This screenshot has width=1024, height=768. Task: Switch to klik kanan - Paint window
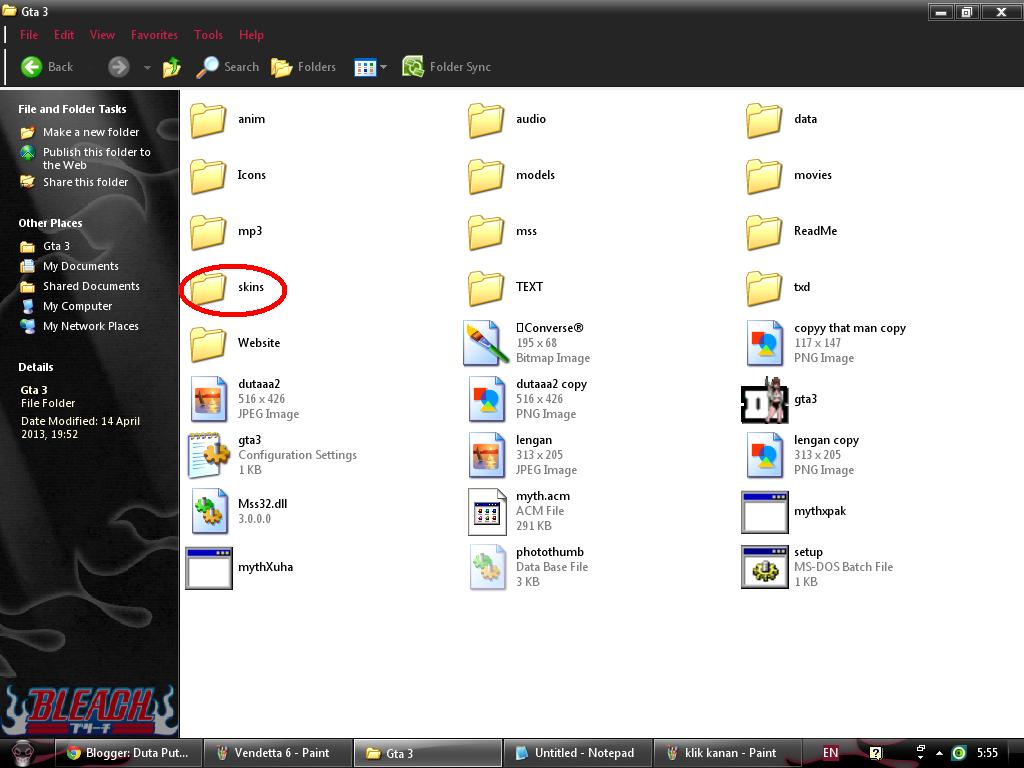click(x=727, y=753)
